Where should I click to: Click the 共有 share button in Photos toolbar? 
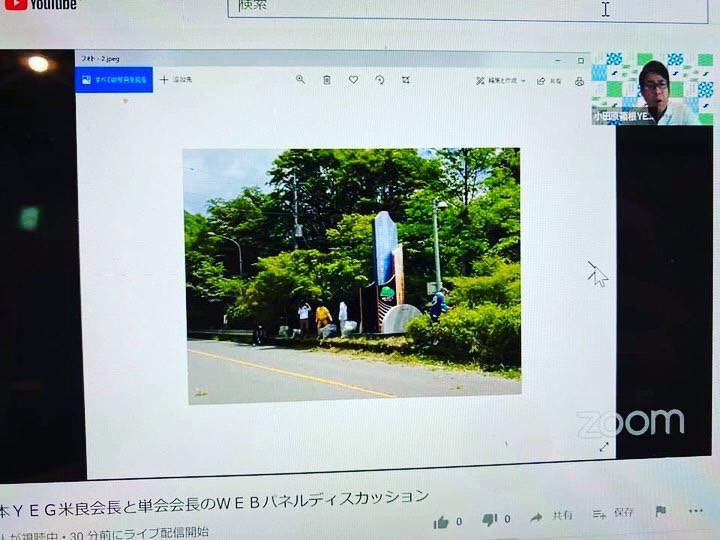[549, 81]
